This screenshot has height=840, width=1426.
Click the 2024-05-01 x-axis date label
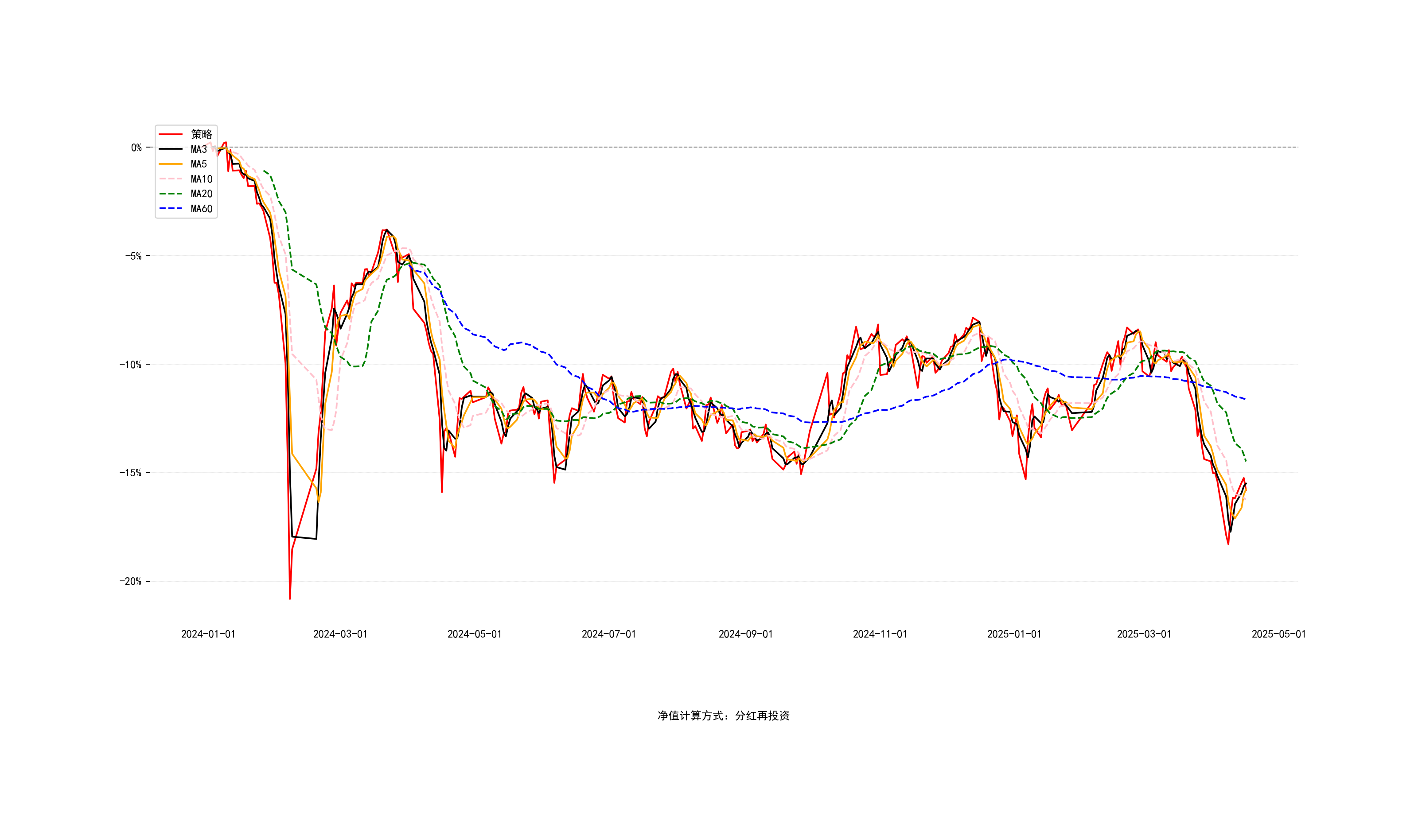(475, 634)
